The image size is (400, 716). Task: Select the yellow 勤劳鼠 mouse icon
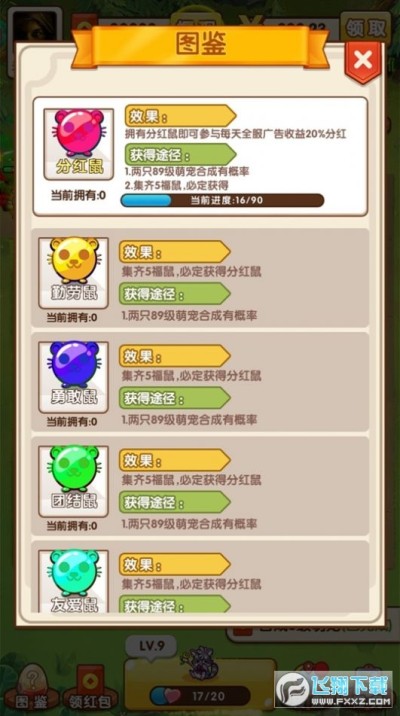(x=74, y=273)
